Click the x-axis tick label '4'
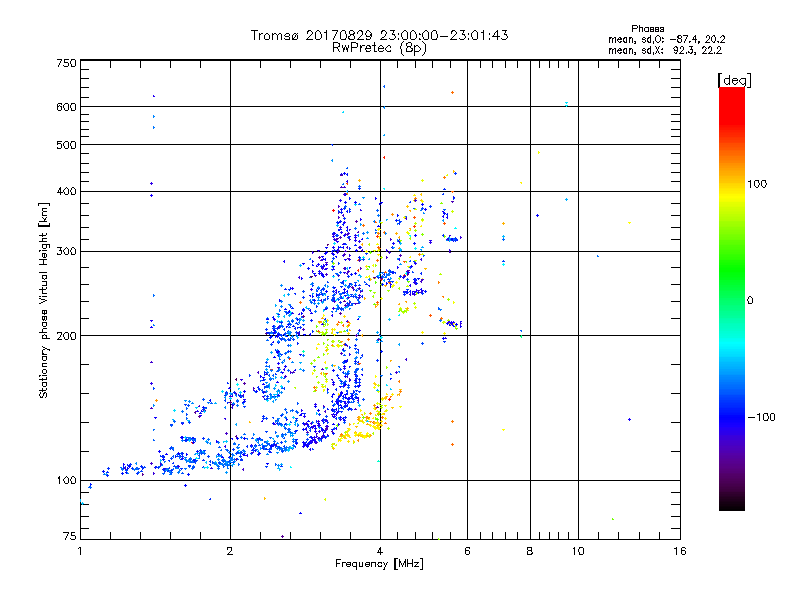Image resolution: width=800 pixels, height=600 pixels. click(380, 551)
